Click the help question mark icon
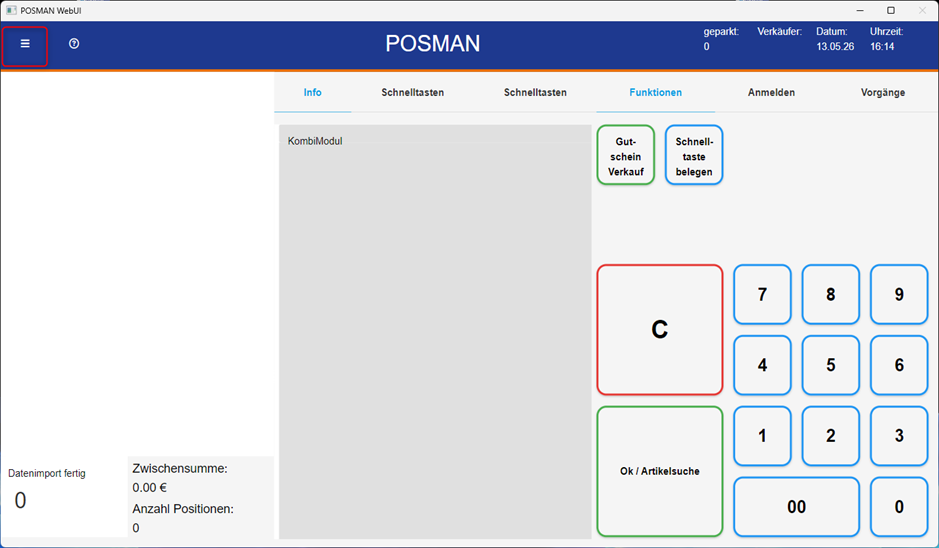Viewport: 939px width, 548px height. 74,44
